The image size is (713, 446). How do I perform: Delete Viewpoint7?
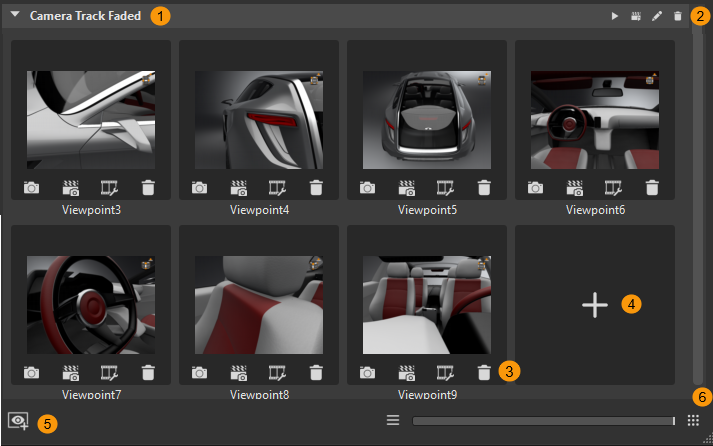point(148,373)
